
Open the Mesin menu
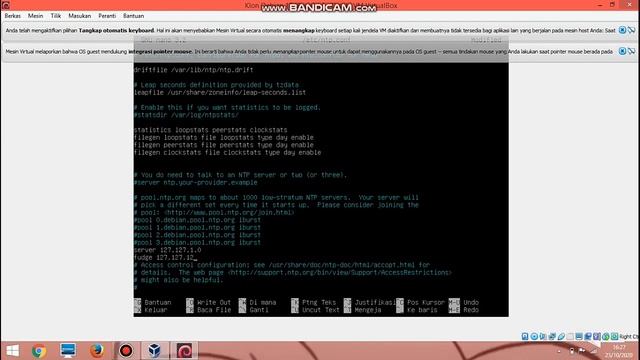pyautogui.click(x=36, y=16)
